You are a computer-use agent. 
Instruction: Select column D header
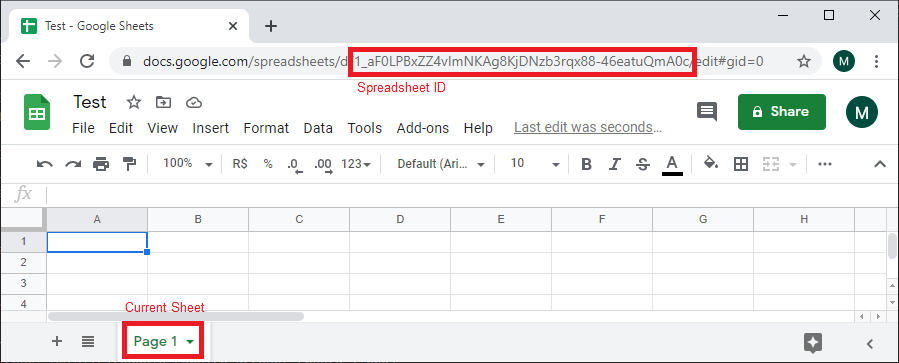click(400, 219)
